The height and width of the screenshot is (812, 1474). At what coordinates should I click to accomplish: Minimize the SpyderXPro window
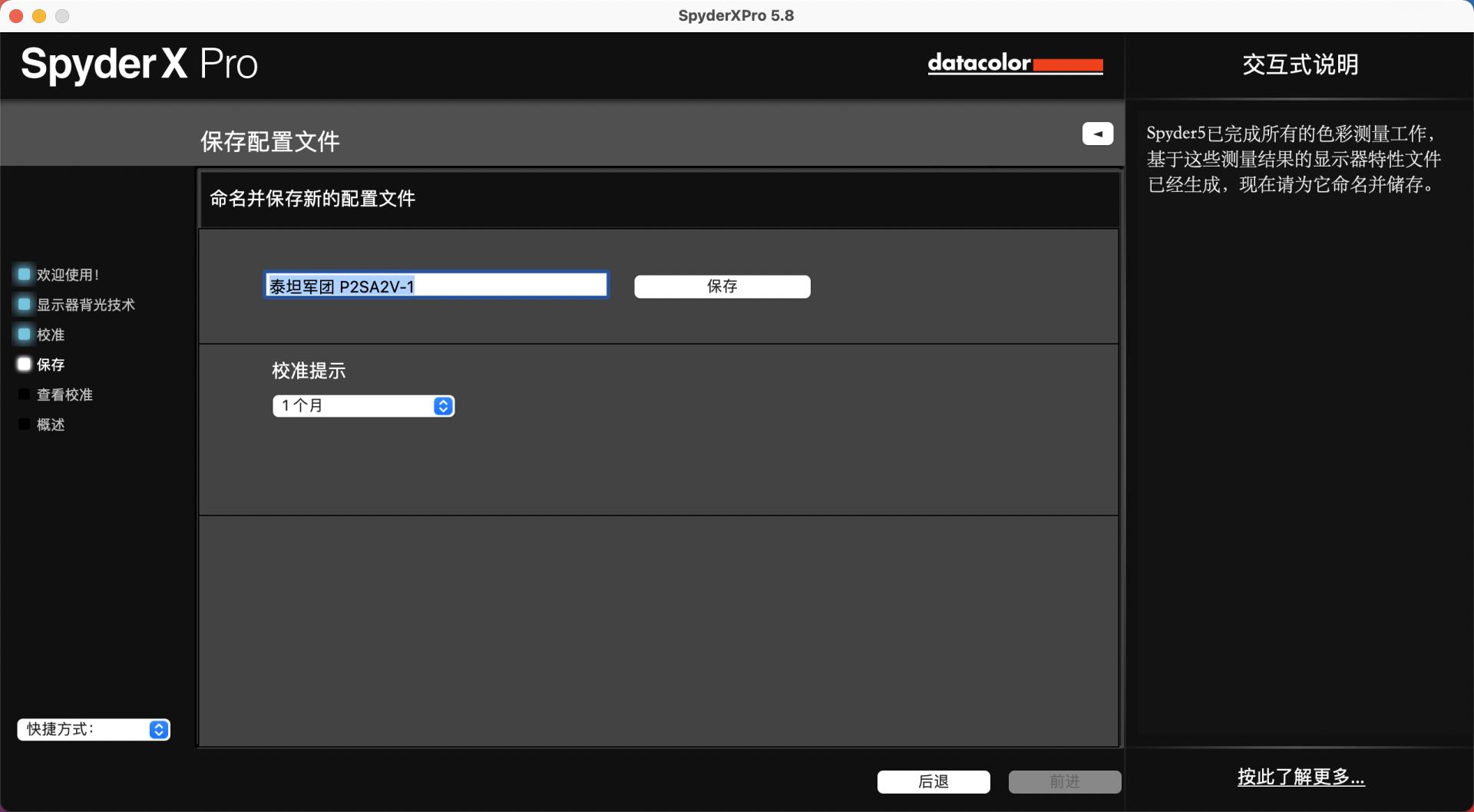[39, 15]
